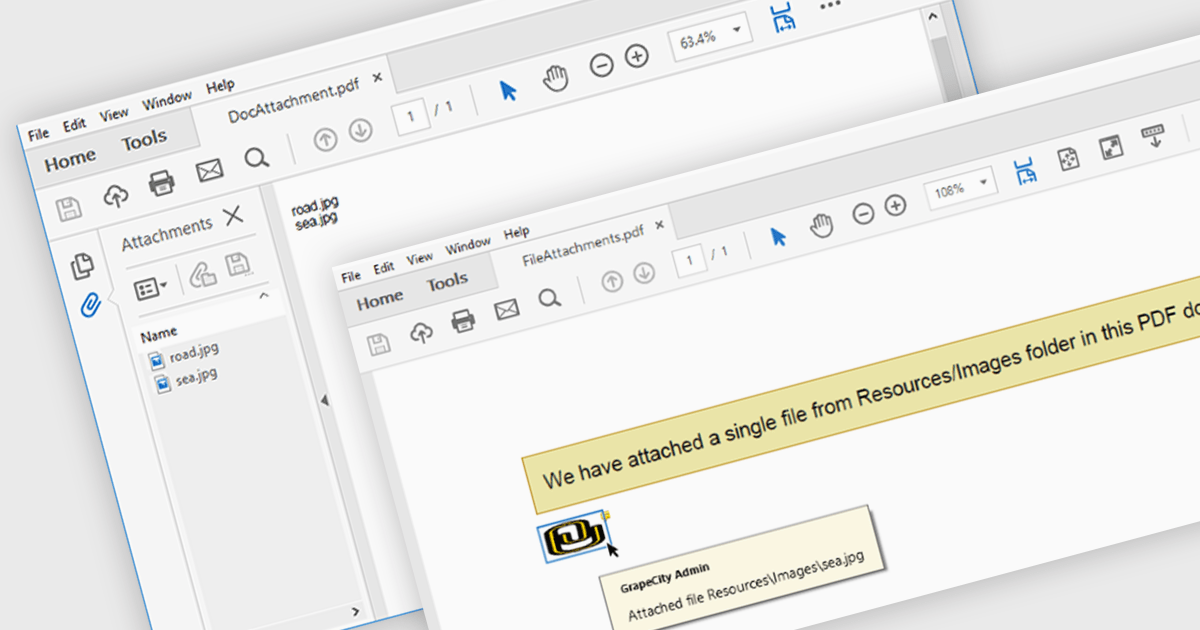
Task: Open Window menu in DocAttachment window
Action: coord(166,101)
